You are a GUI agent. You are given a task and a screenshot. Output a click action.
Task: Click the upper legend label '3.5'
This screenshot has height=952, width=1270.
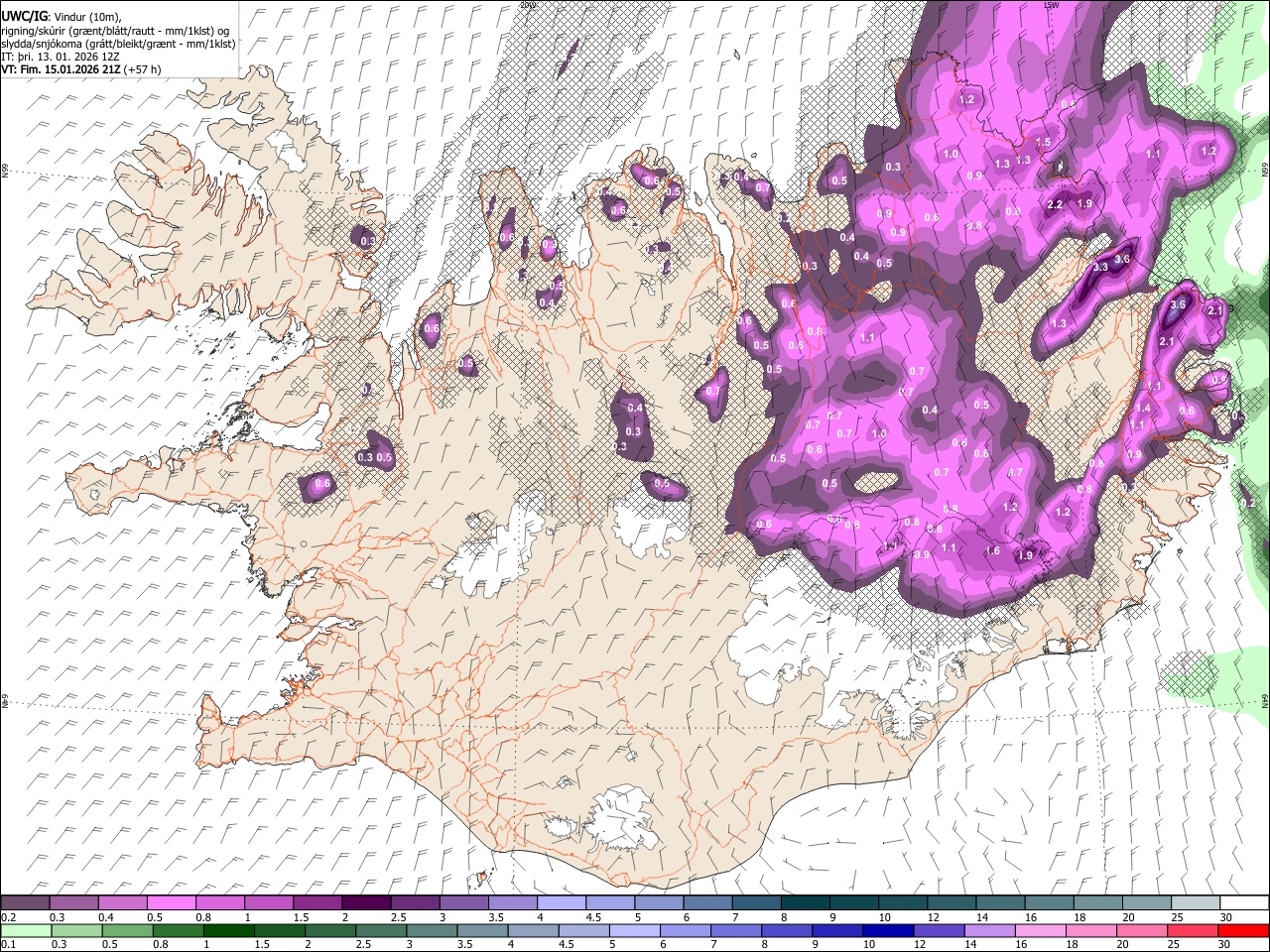coord(495,917)
